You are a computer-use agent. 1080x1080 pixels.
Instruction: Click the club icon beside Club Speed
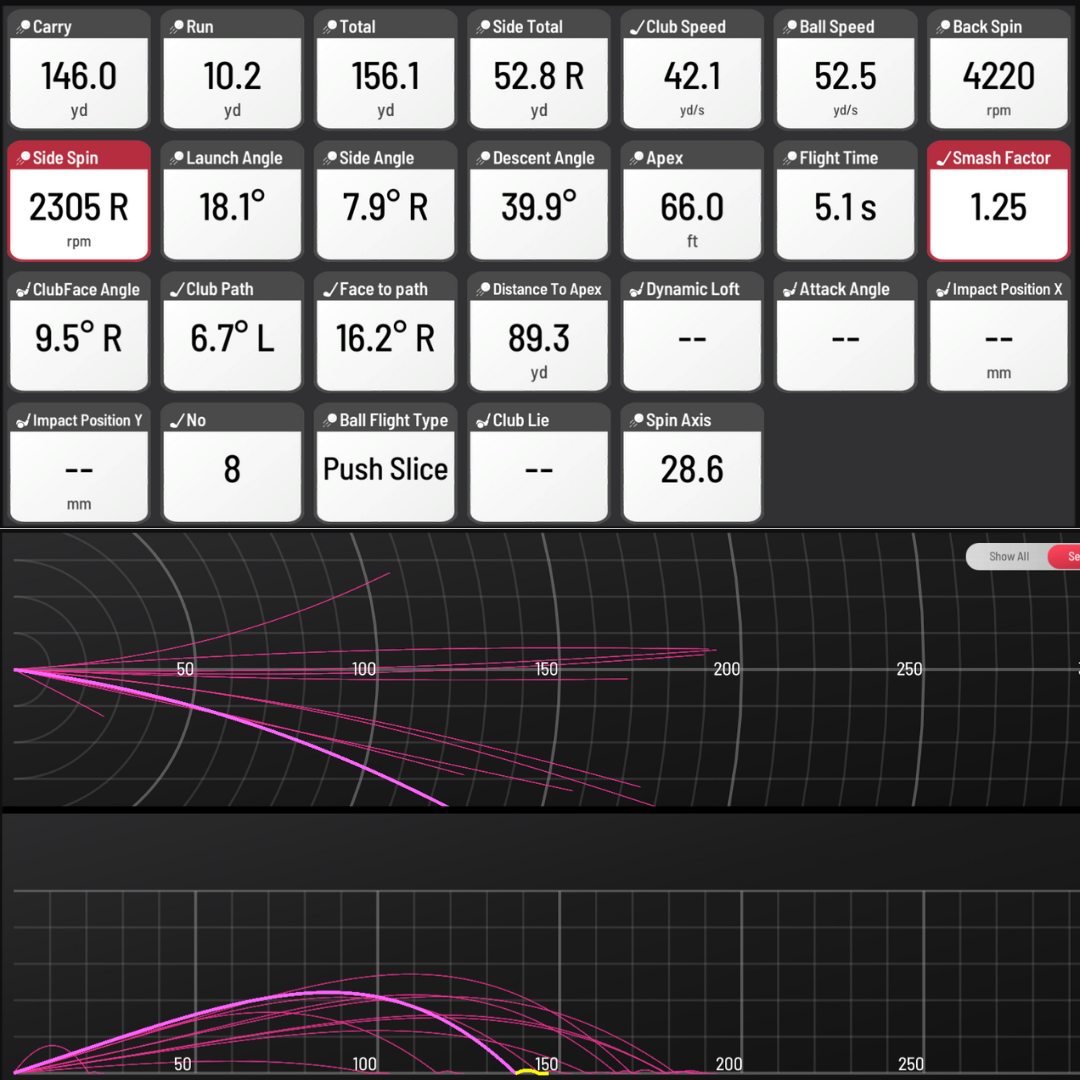636,27
